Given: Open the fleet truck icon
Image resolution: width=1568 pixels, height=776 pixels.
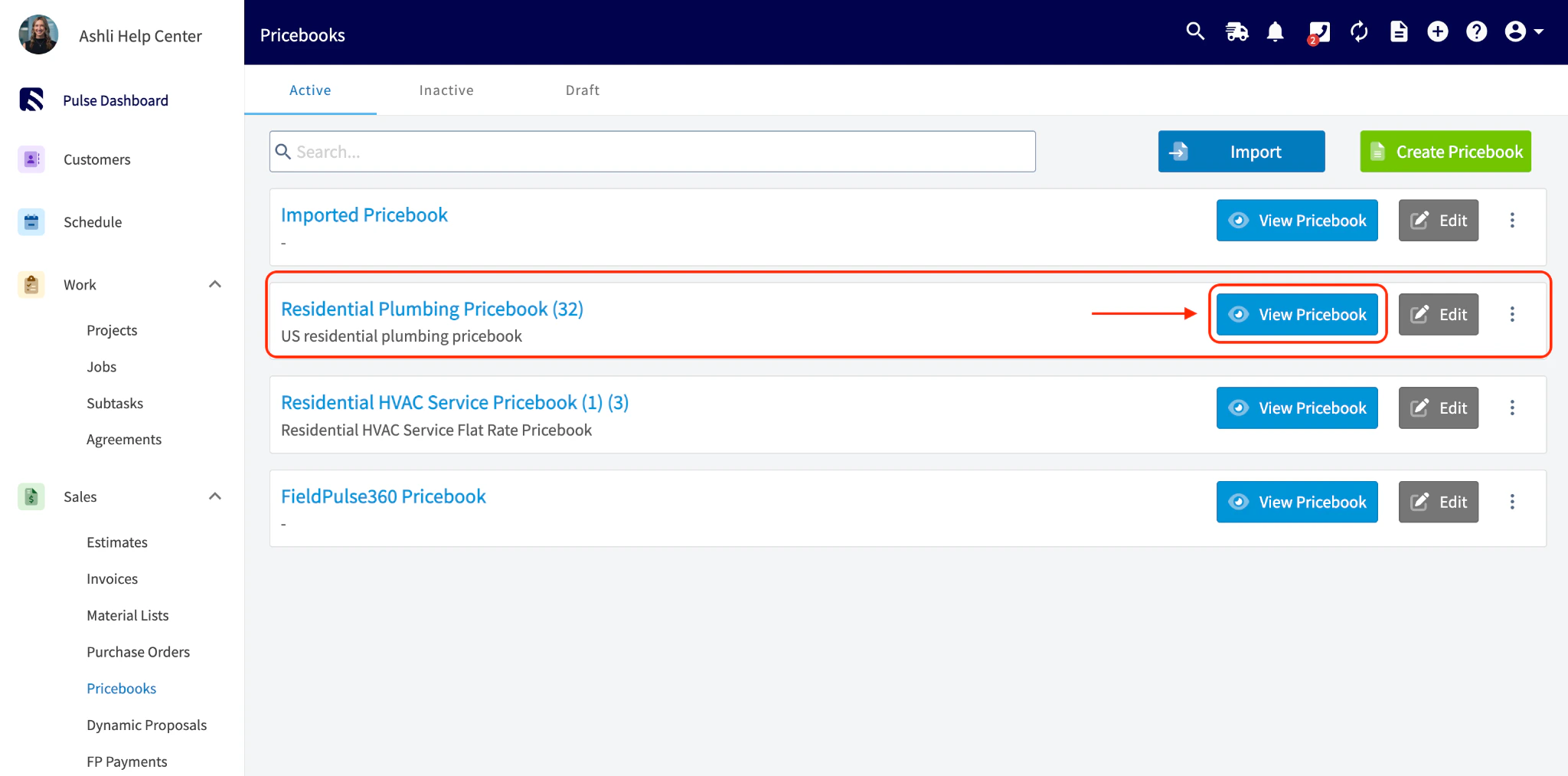Looking at the screenshot, I should pos(1236,31).
